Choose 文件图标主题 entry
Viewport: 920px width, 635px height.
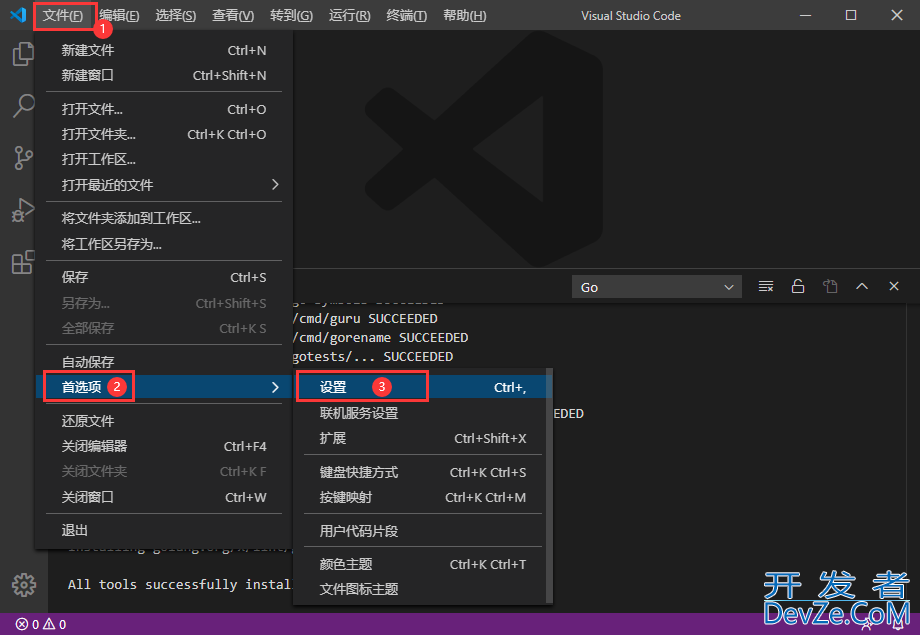422,589
